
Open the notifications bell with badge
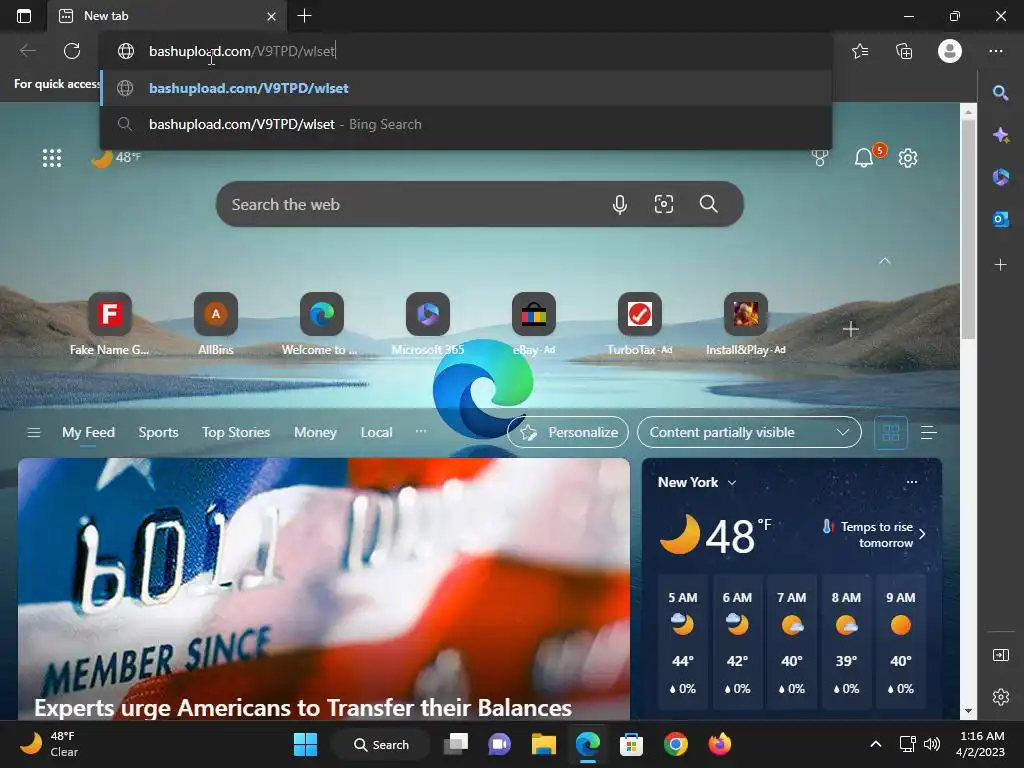[865, 157]
